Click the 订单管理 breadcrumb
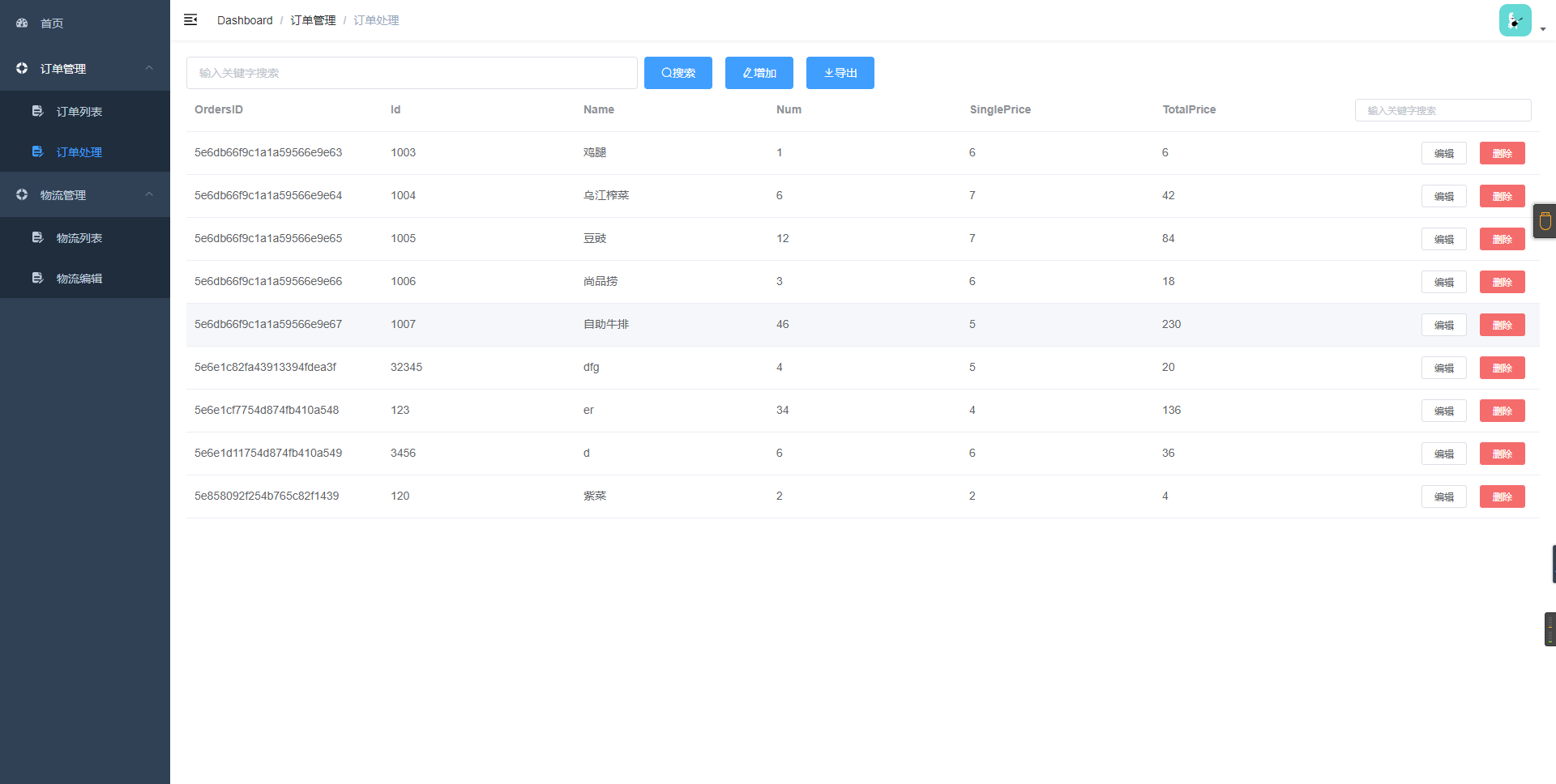The height and width of the screenshot is (784, 1556). click(313, 20)
